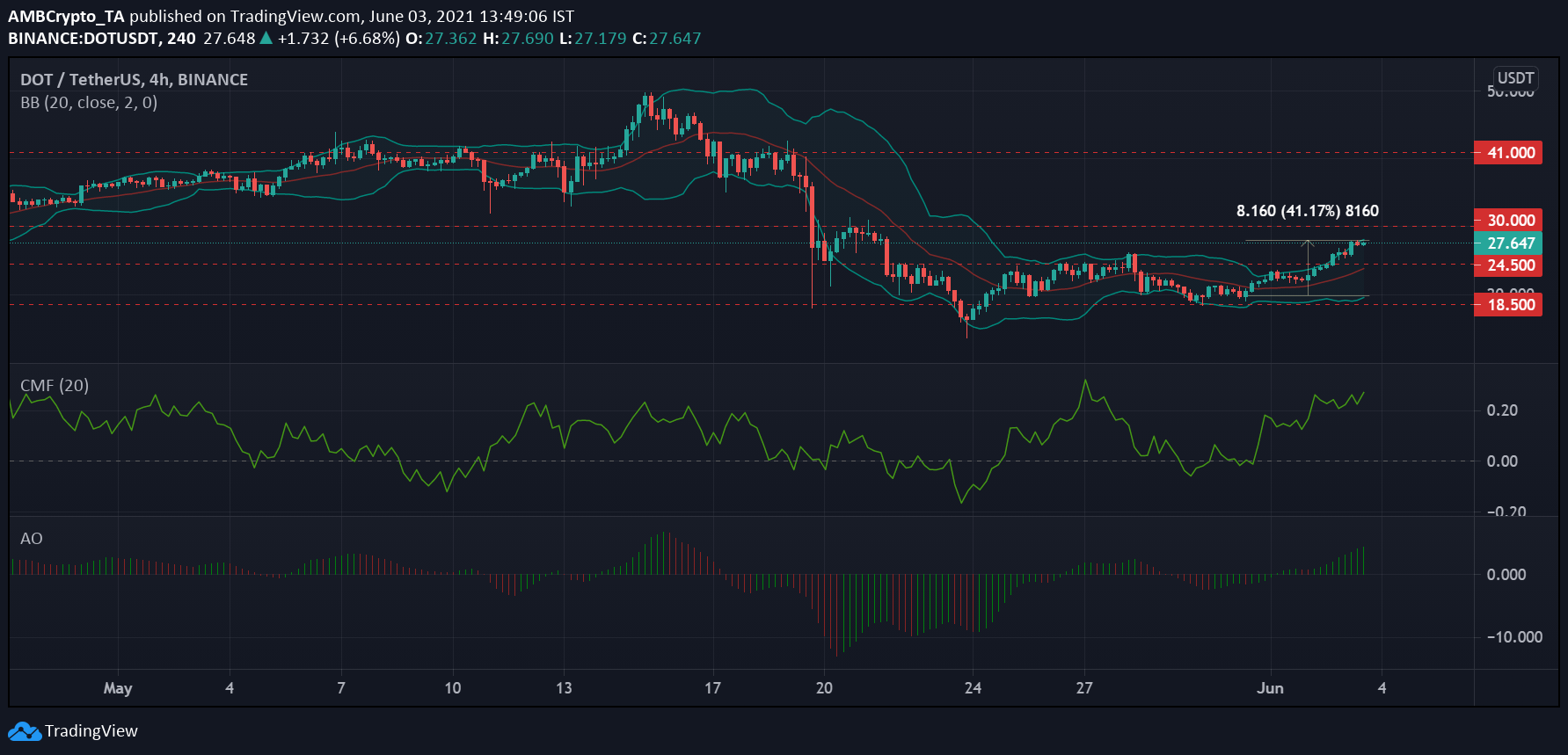This screenshot has height=755, width=1568.
Task: Click the 20 date label on time axis
Action: click(x=824, y=688)
